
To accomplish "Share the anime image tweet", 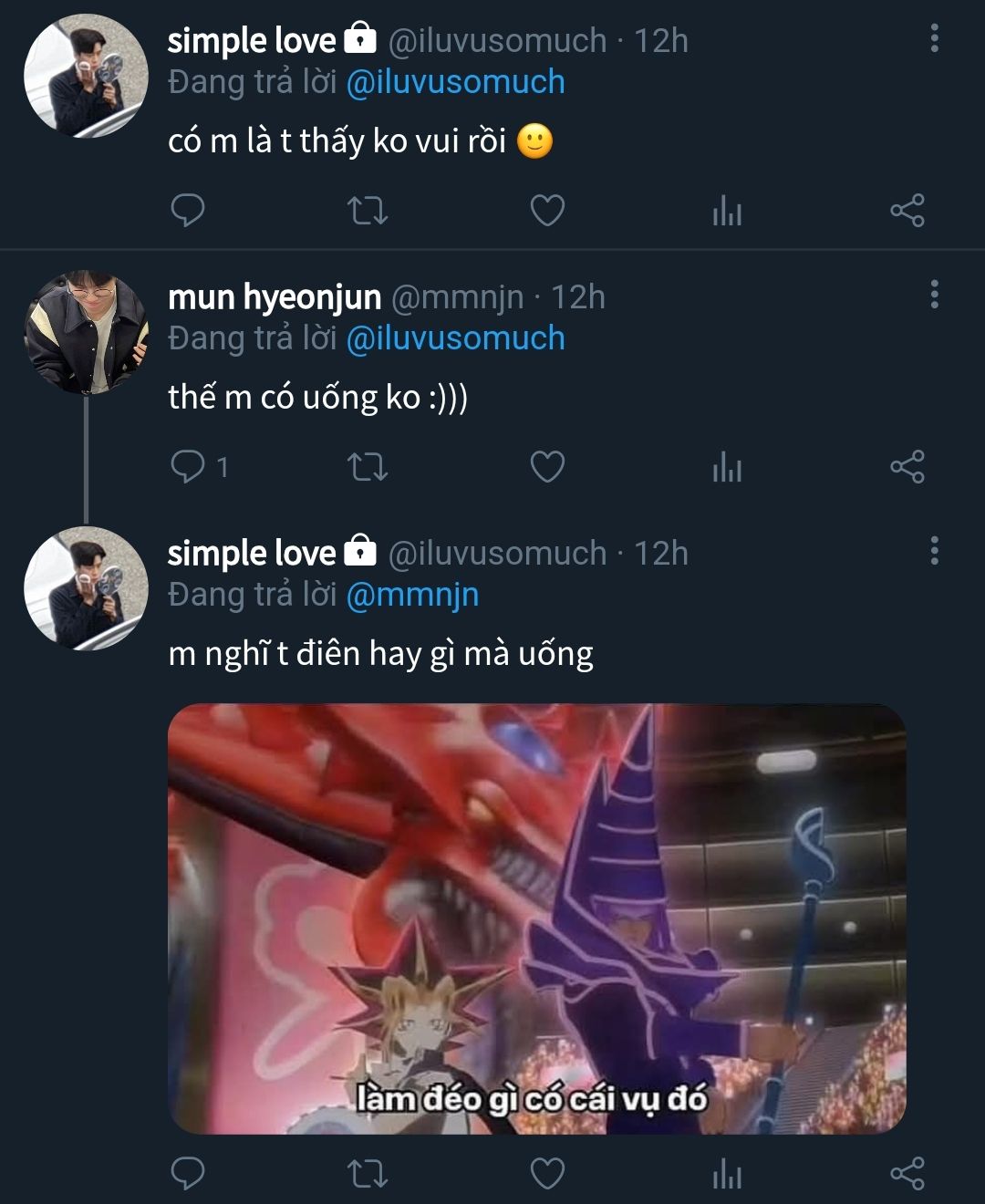I will (x=907, y=1173).
